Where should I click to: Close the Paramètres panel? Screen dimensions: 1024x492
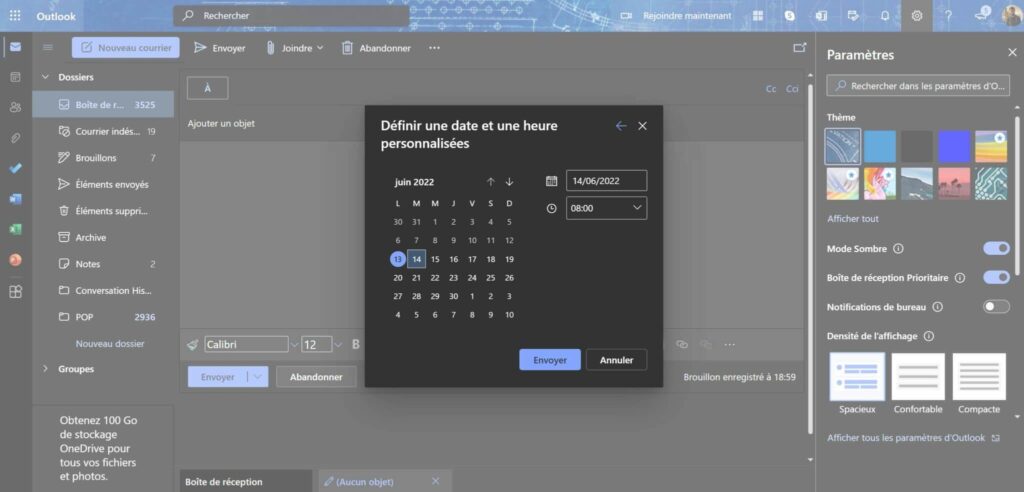1012,53
